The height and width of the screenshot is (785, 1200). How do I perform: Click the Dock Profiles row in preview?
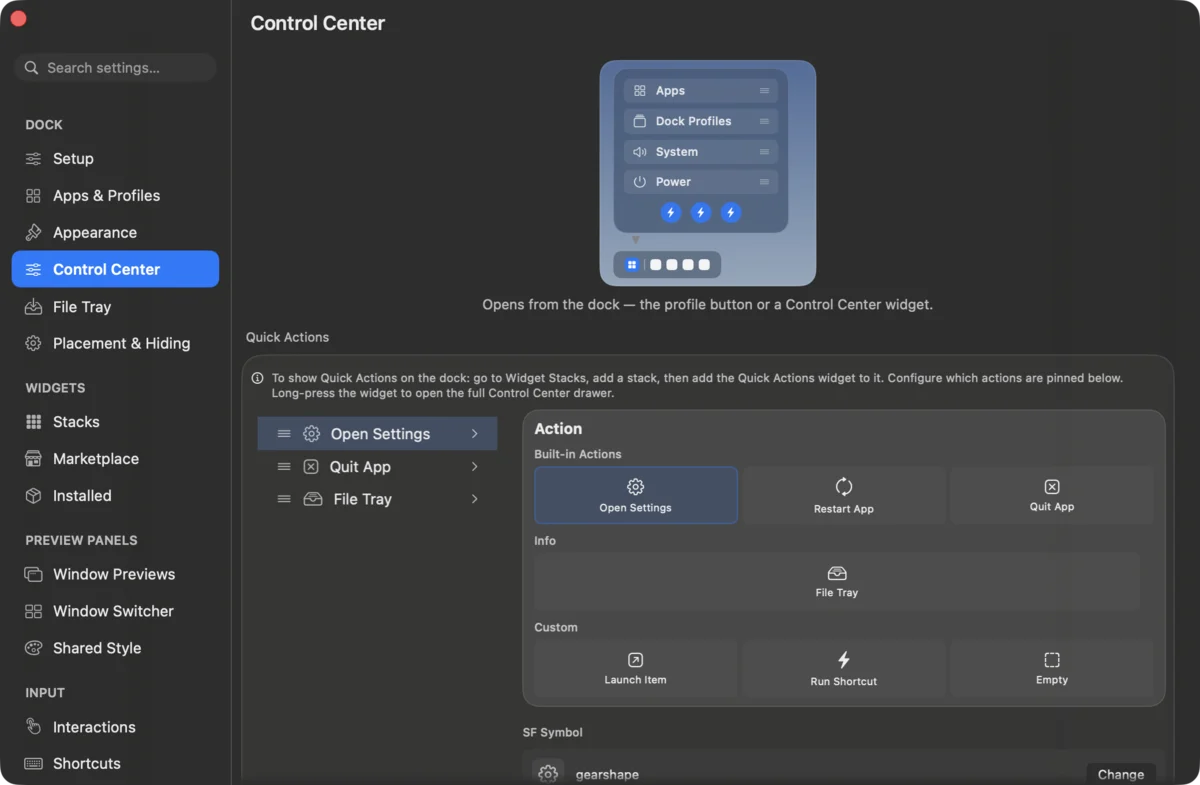(701, 121)
